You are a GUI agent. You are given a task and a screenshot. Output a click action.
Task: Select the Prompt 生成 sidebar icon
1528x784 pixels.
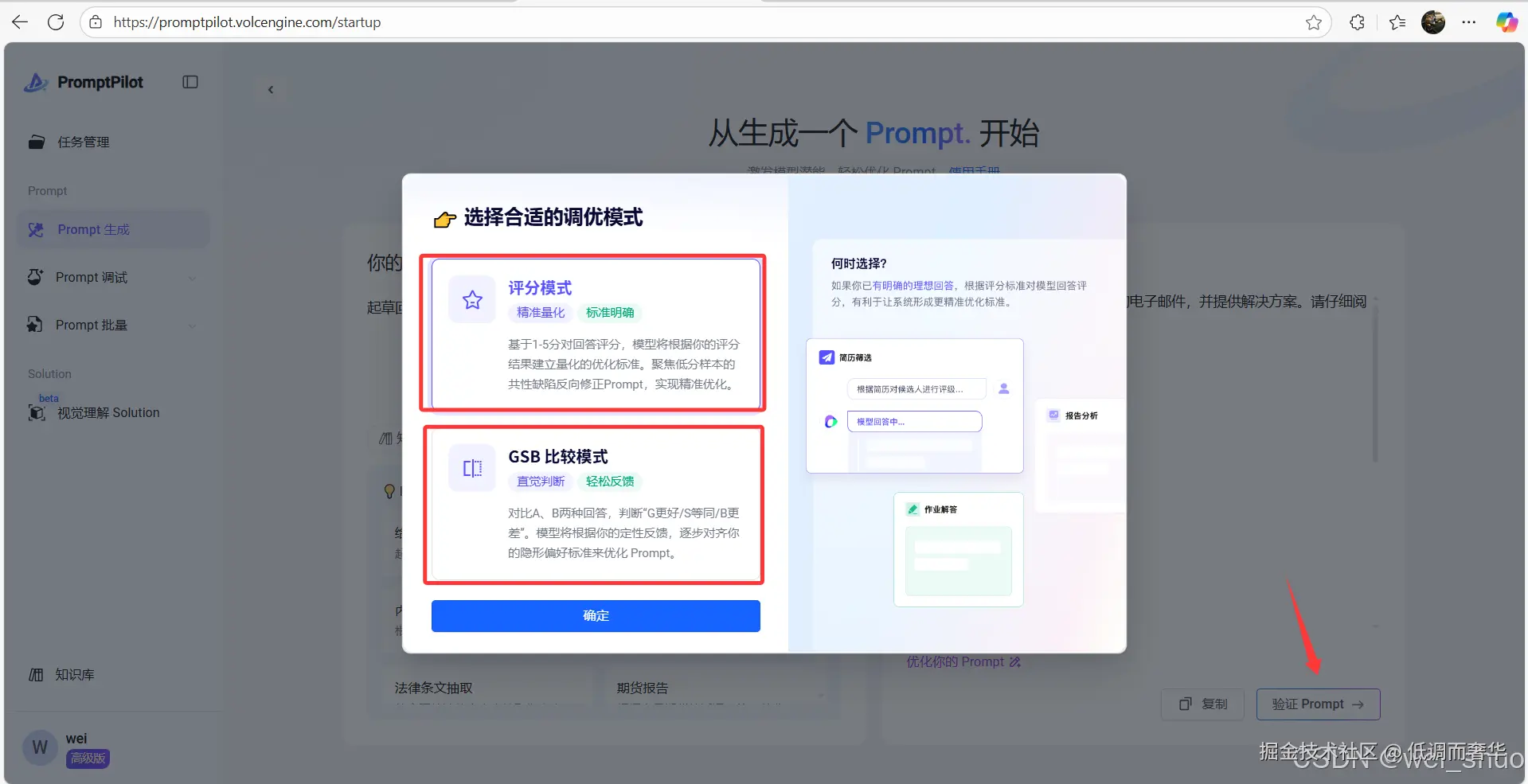[37, 229]
